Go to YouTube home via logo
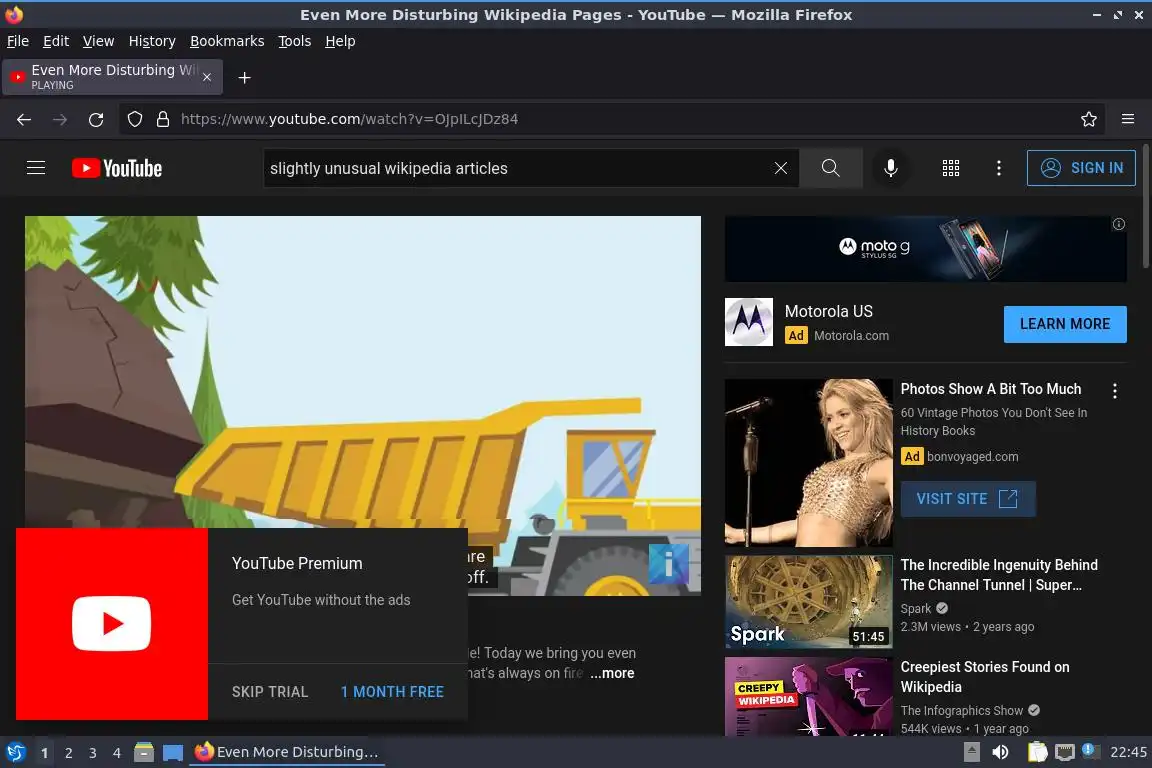 pos(117,168)
